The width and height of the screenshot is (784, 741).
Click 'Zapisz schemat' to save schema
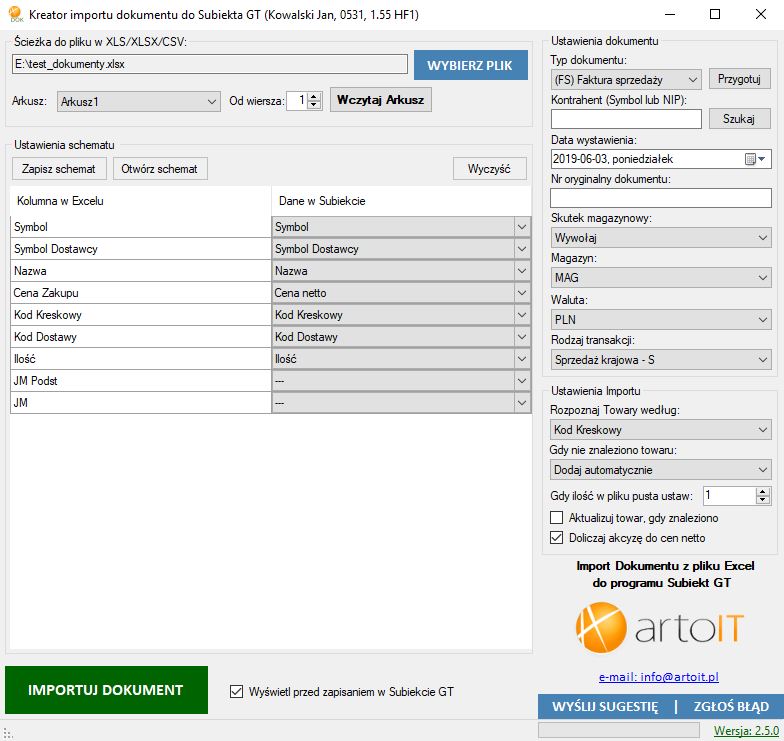[59, 168]
